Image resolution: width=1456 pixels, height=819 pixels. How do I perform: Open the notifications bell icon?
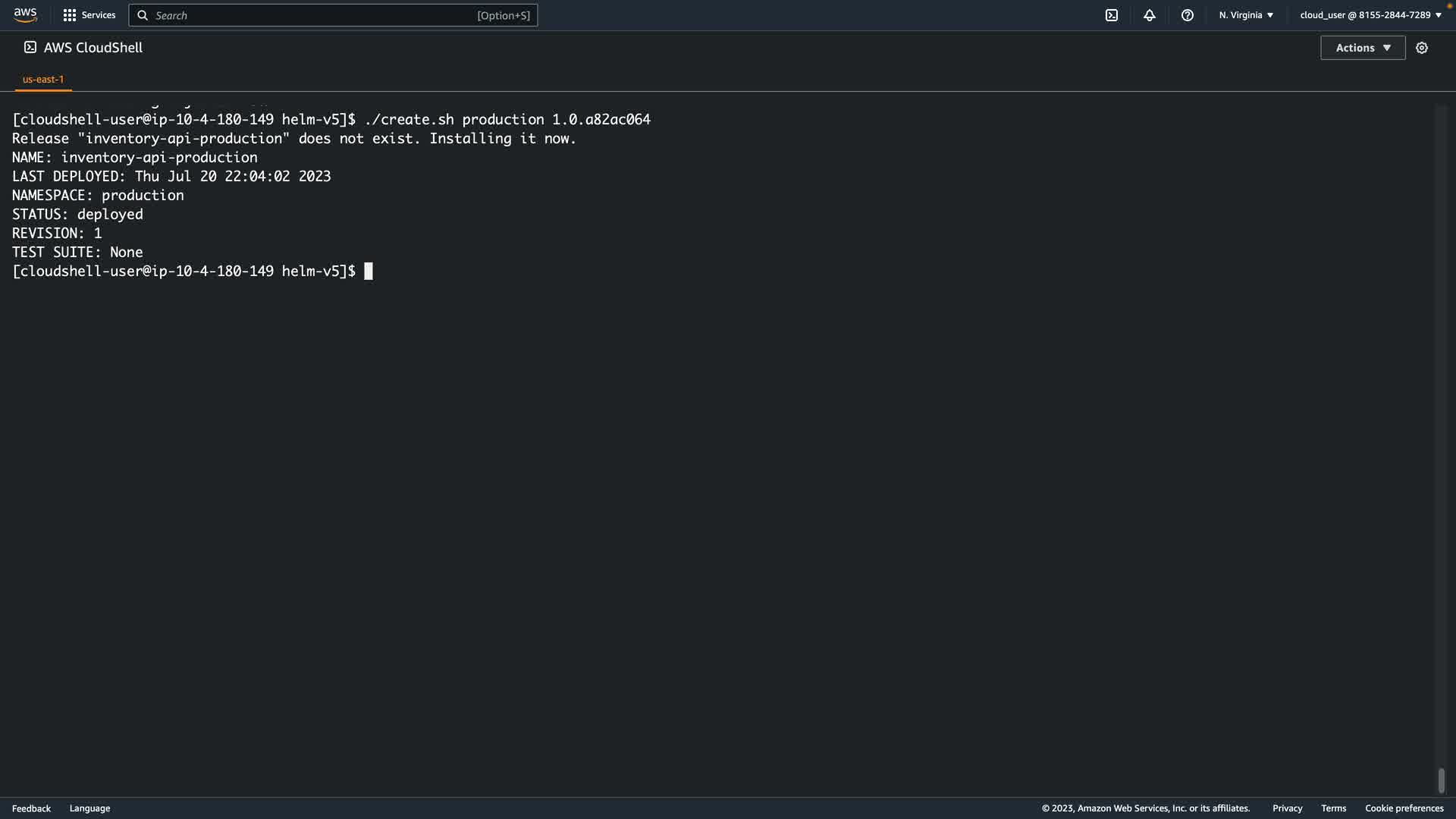click(1150, 15)
